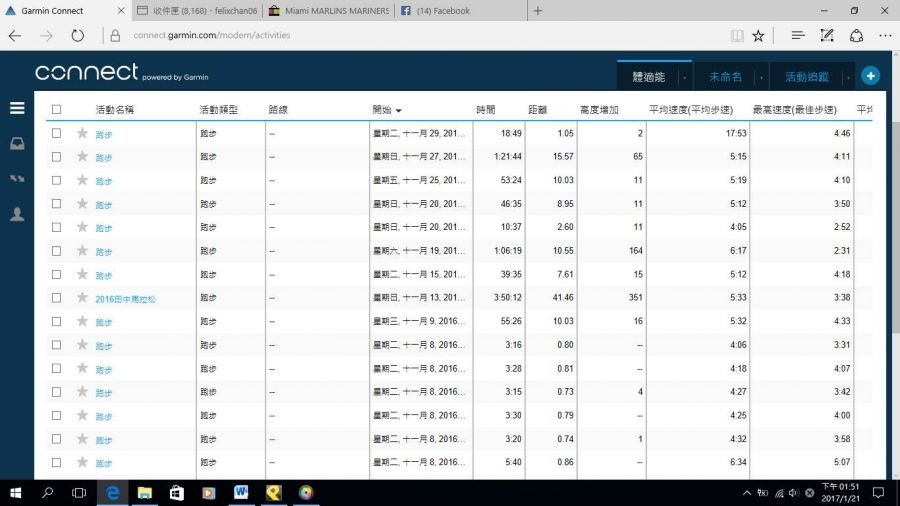The width and height of the screenshot is (900, 506).
Task: Close the Garmin Connect browser tab
Action: tap(121, 10)
